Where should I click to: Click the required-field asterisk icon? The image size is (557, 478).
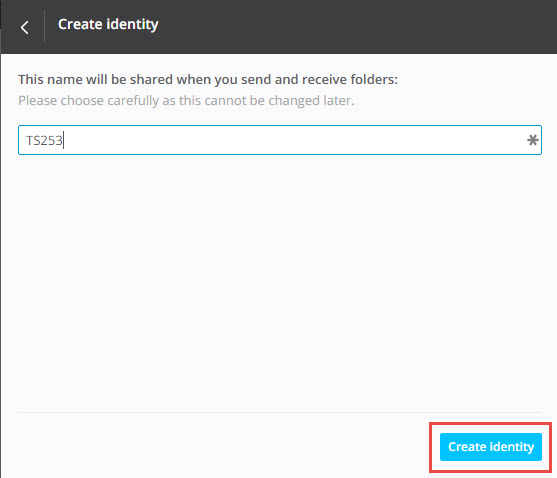(532, 140)
